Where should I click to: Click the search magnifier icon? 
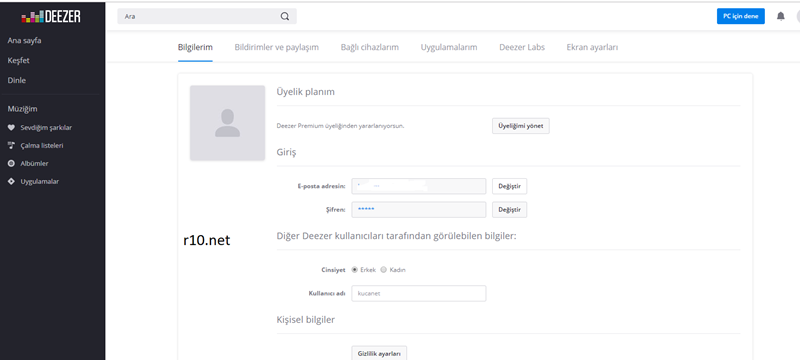[285, 16]
